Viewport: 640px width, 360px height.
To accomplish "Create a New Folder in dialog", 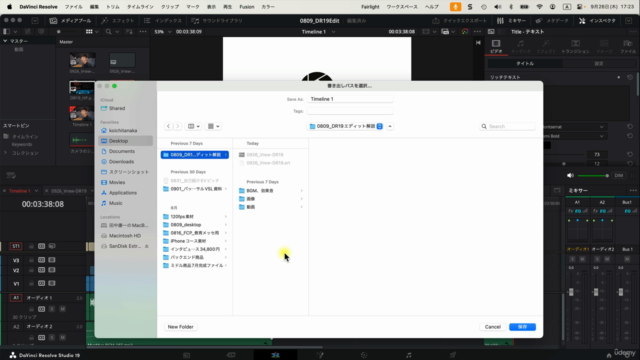I will coord(180,327).
